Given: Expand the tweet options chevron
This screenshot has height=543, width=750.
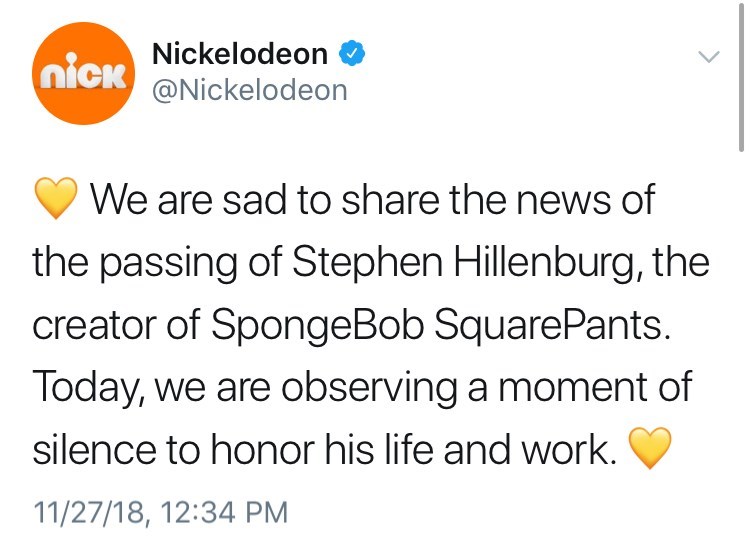Looking at the screenshot, I should [x=707, y=58].
